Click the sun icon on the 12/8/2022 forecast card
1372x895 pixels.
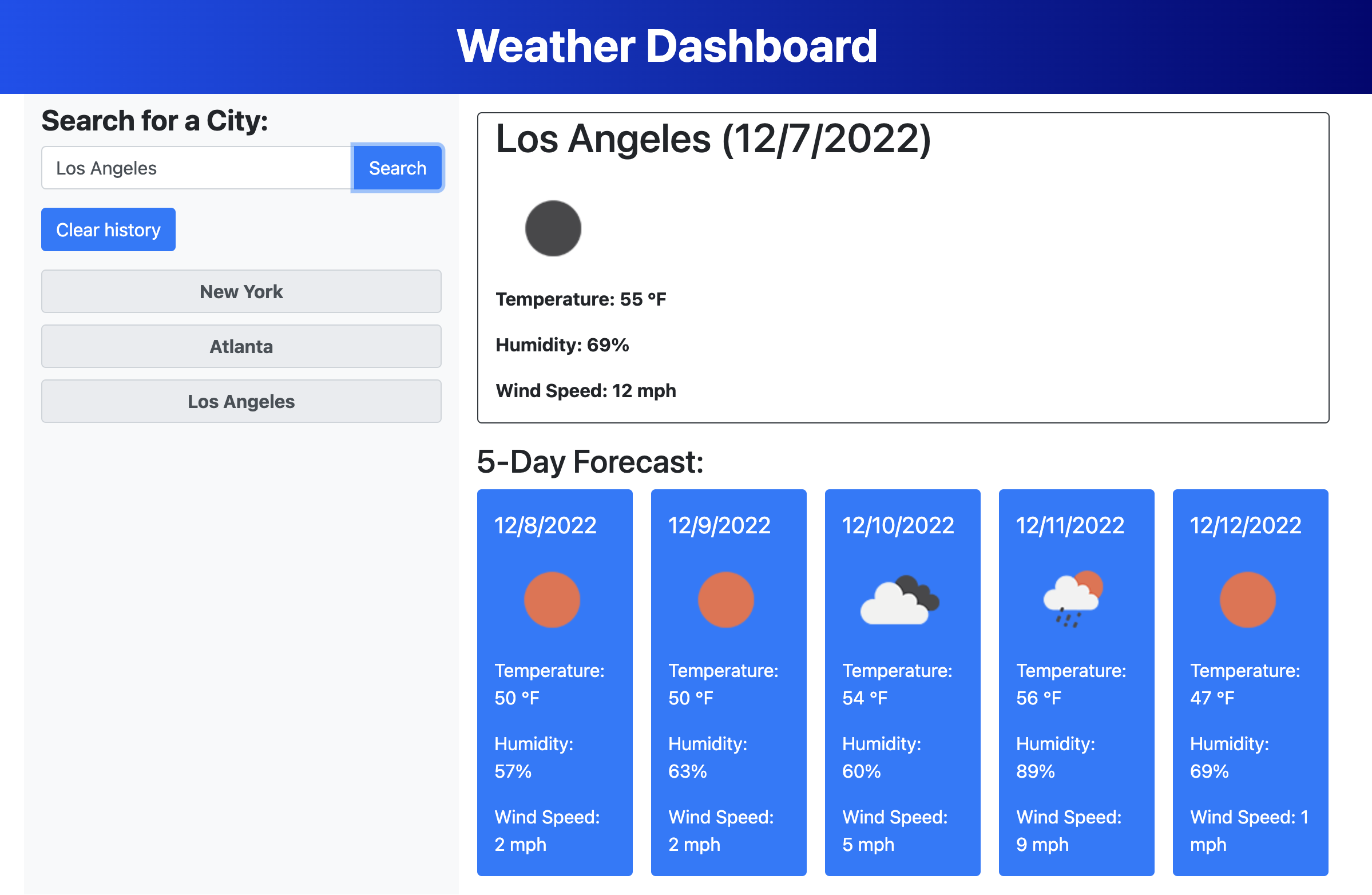(x=552, y=600)
